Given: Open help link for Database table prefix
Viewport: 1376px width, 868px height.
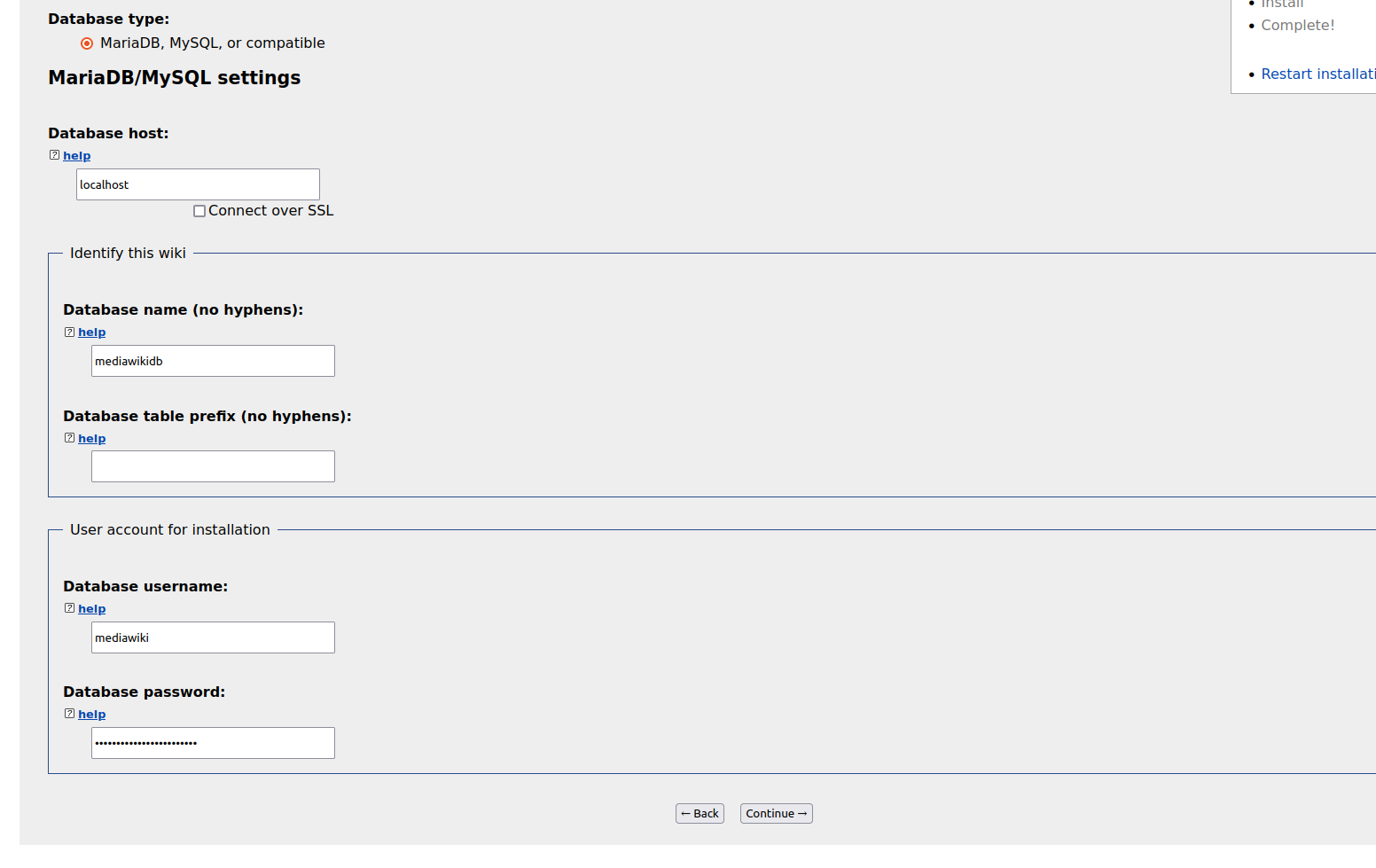Looking at the screenshot, I should tap(92, 439).
